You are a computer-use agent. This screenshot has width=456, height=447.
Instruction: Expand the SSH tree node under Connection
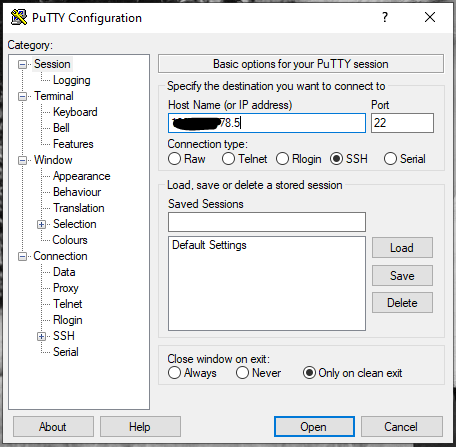[x=41, y=336]
